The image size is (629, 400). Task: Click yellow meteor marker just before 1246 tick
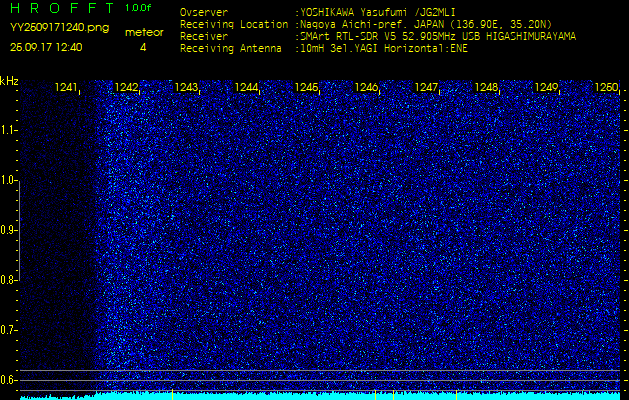(375, 394)
